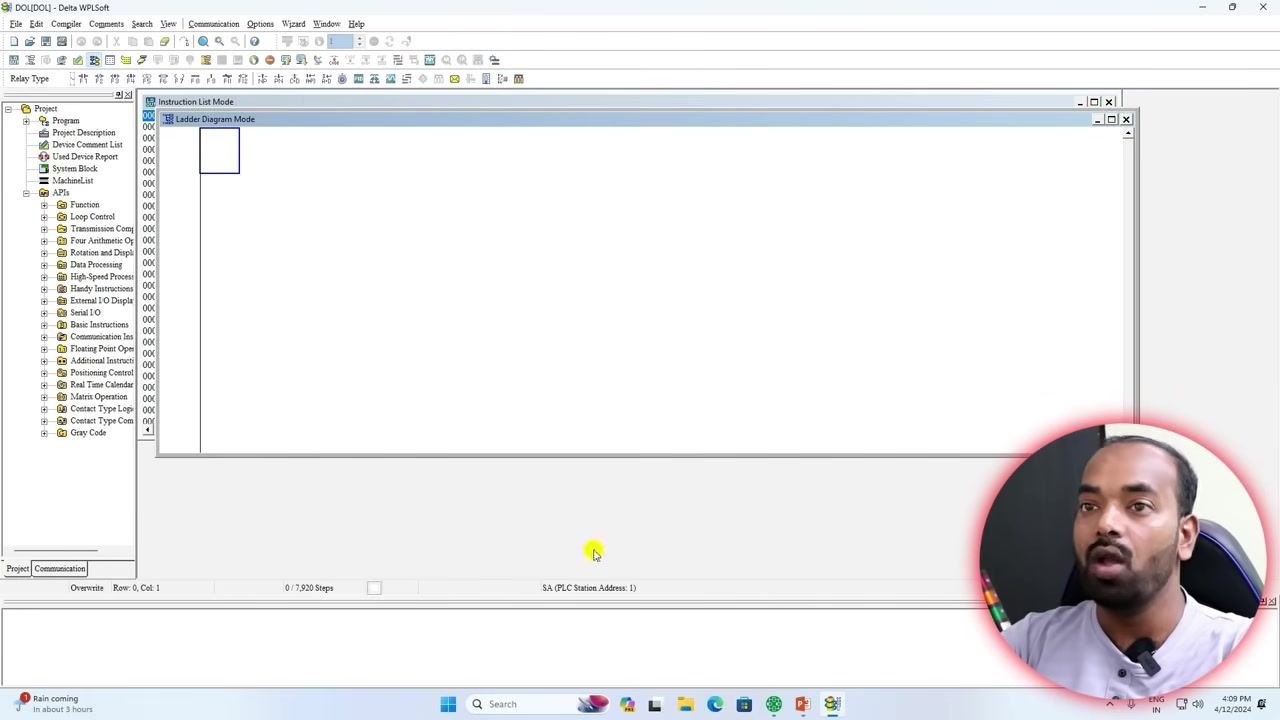Click the New file toolbar icon
Screen dimensions: 1280x720
(x=14, y=41)
